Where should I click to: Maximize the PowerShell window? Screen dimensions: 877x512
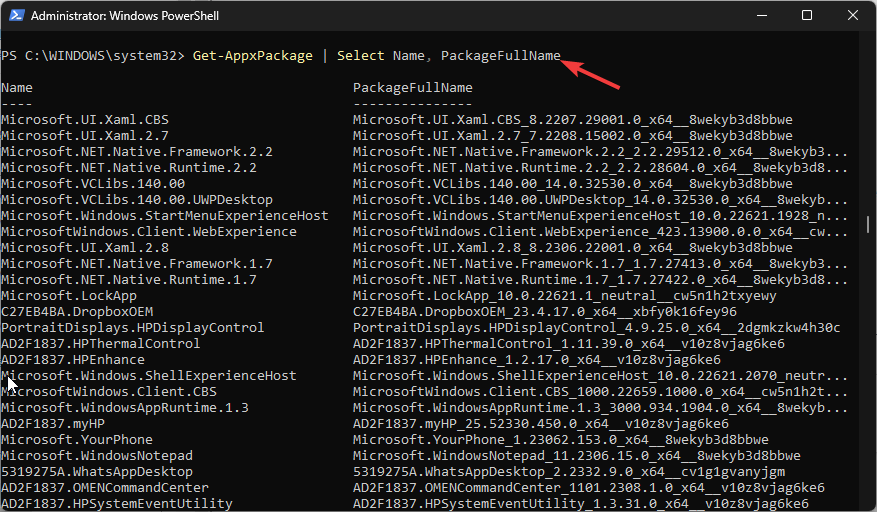point(807,16)
